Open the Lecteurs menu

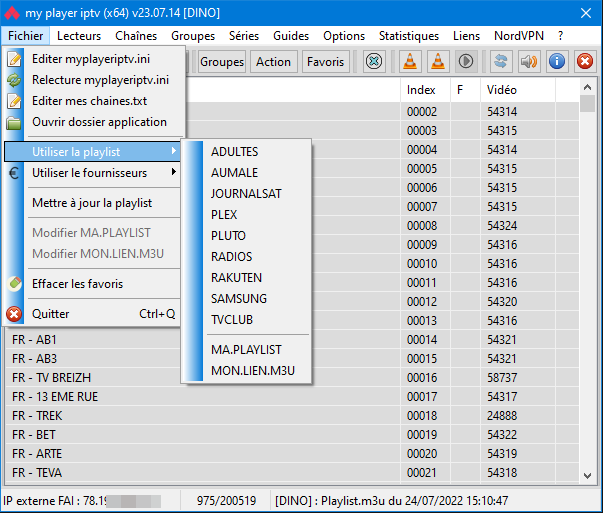click(79, 36)
